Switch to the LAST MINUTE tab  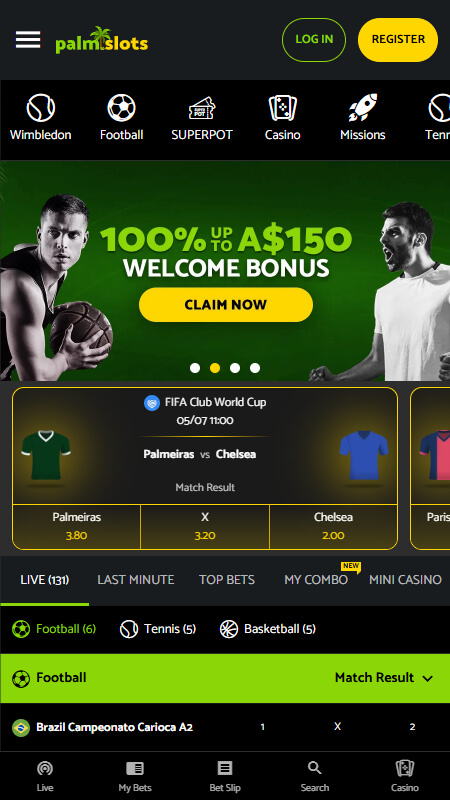pos(136,580)
